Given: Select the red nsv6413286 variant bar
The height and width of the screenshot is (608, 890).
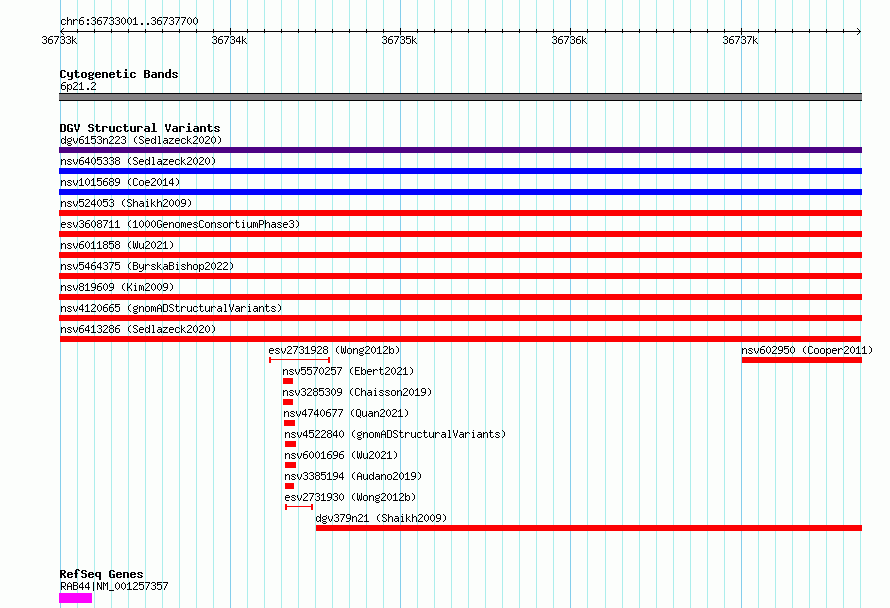Looking at the screenshot, I should coord(460,339).
